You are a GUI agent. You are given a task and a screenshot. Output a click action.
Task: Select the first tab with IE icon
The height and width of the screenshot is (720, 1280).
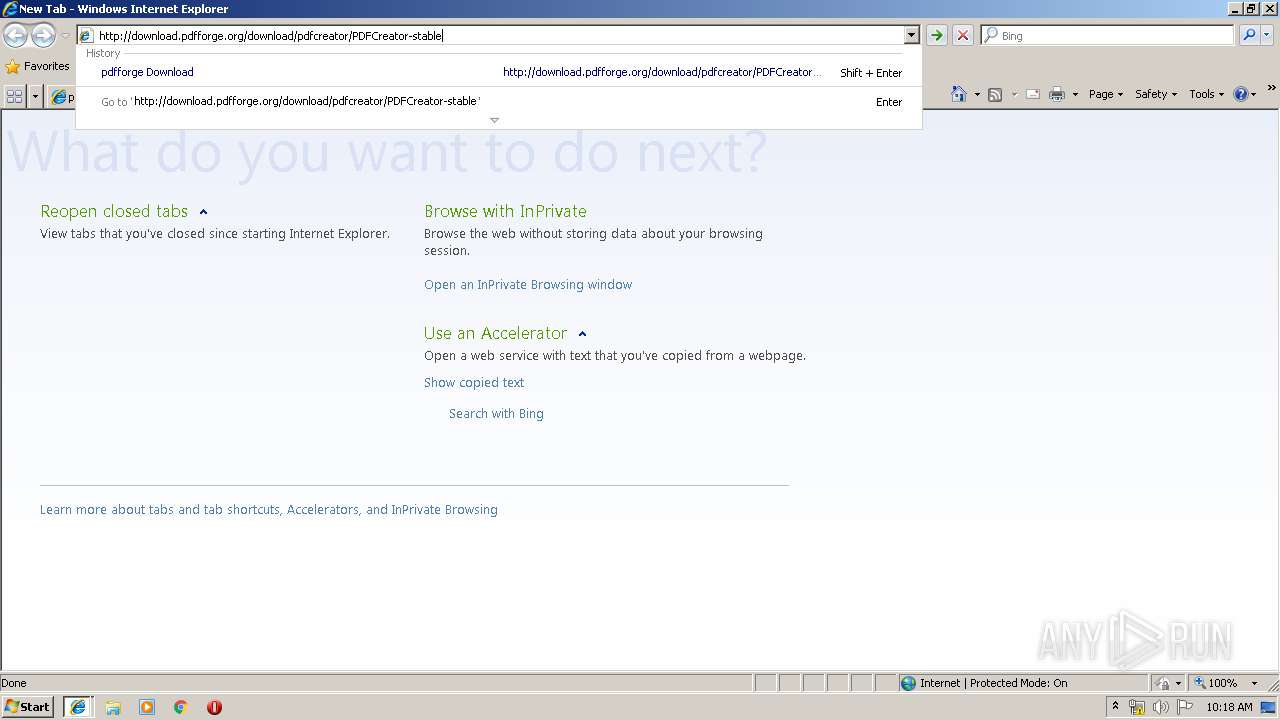(62, 97)
